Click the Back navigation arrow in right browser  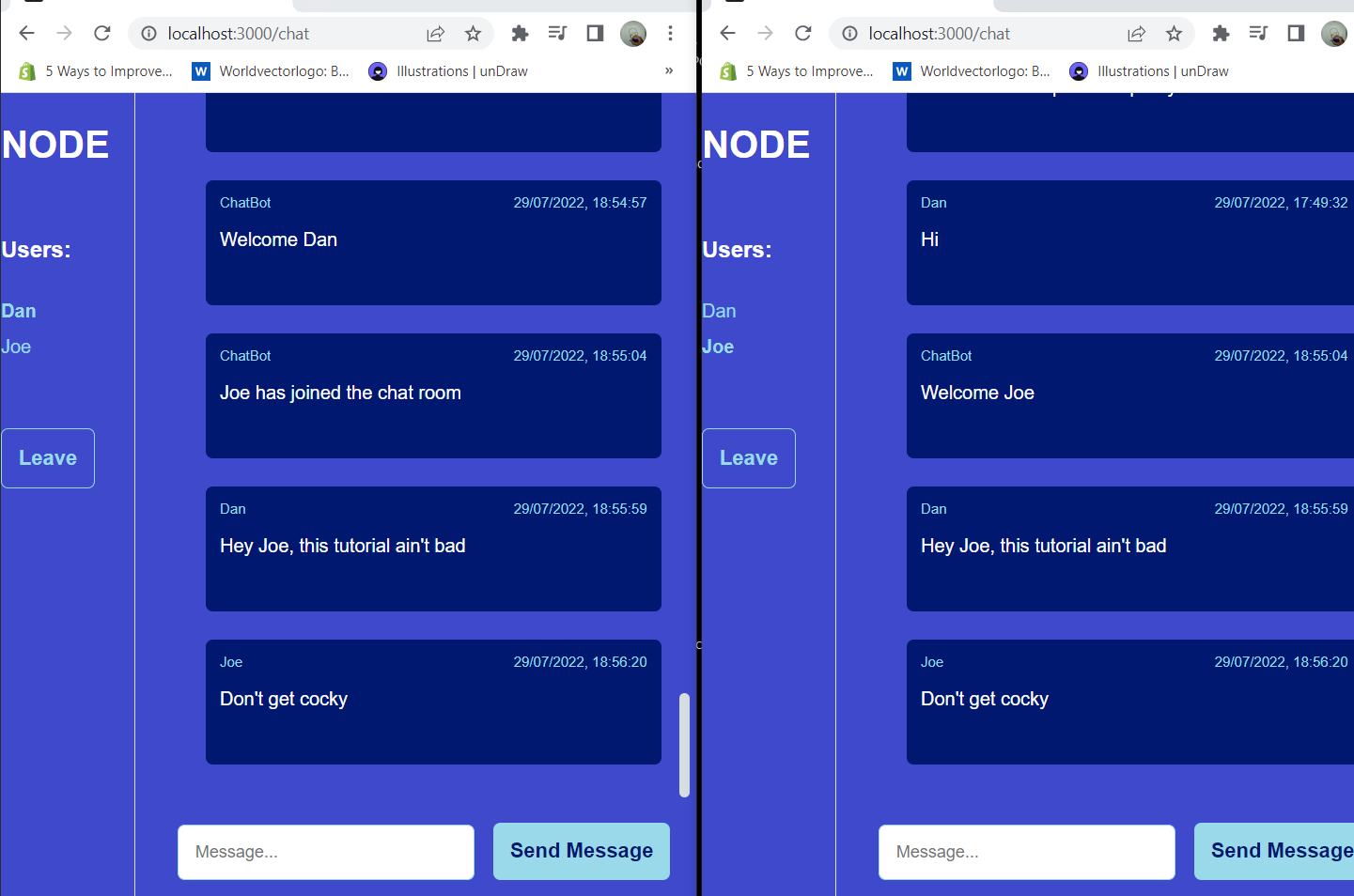pos(727,33)
